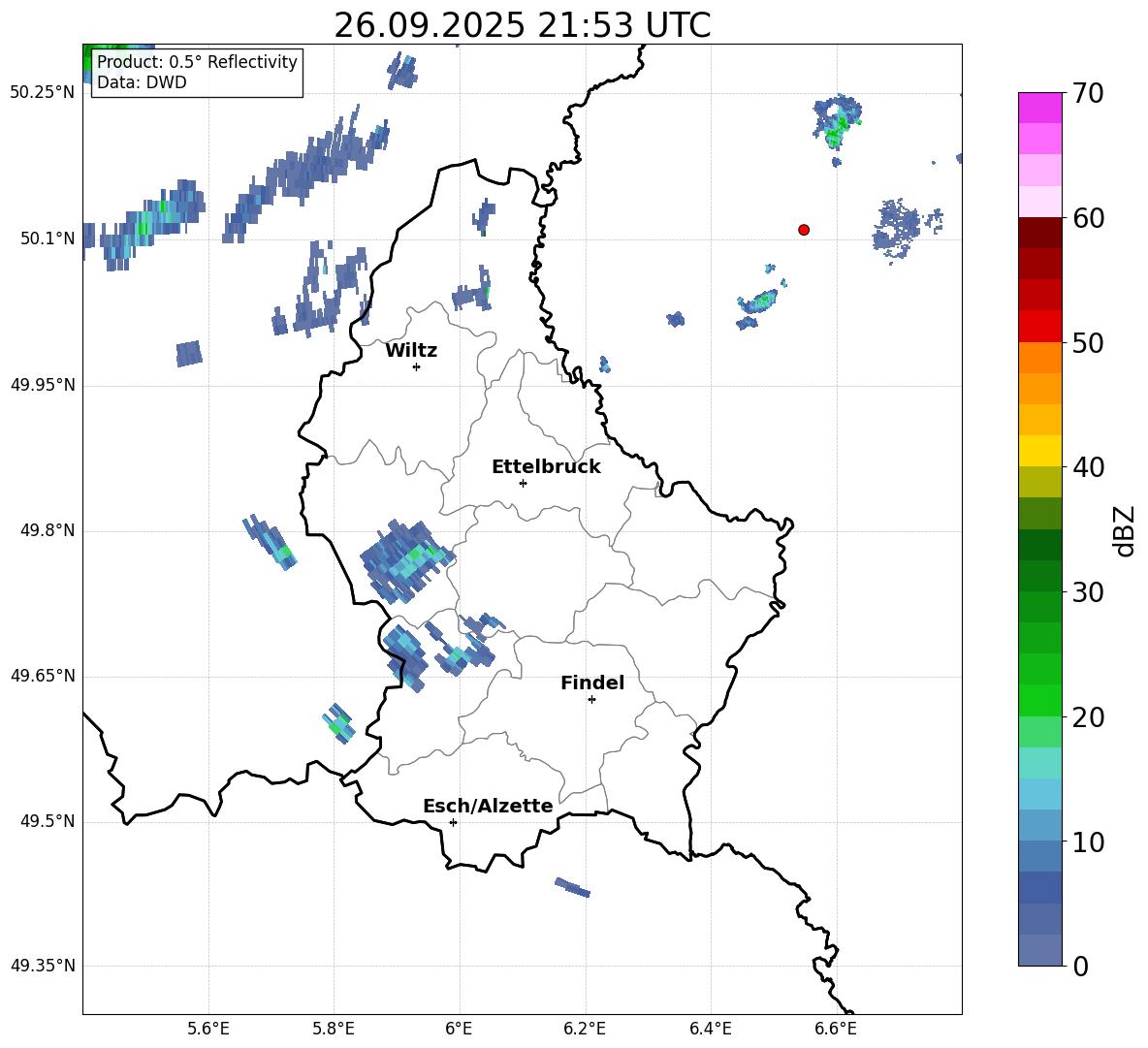Select the Wiltz city label
This screenshot has height=1048, width=1148.
tap(411, 351)
